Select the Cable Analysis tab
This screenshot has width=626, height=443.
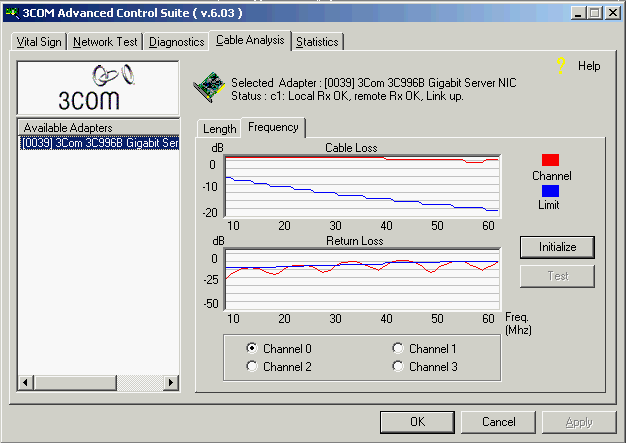(x=250, y=40)
